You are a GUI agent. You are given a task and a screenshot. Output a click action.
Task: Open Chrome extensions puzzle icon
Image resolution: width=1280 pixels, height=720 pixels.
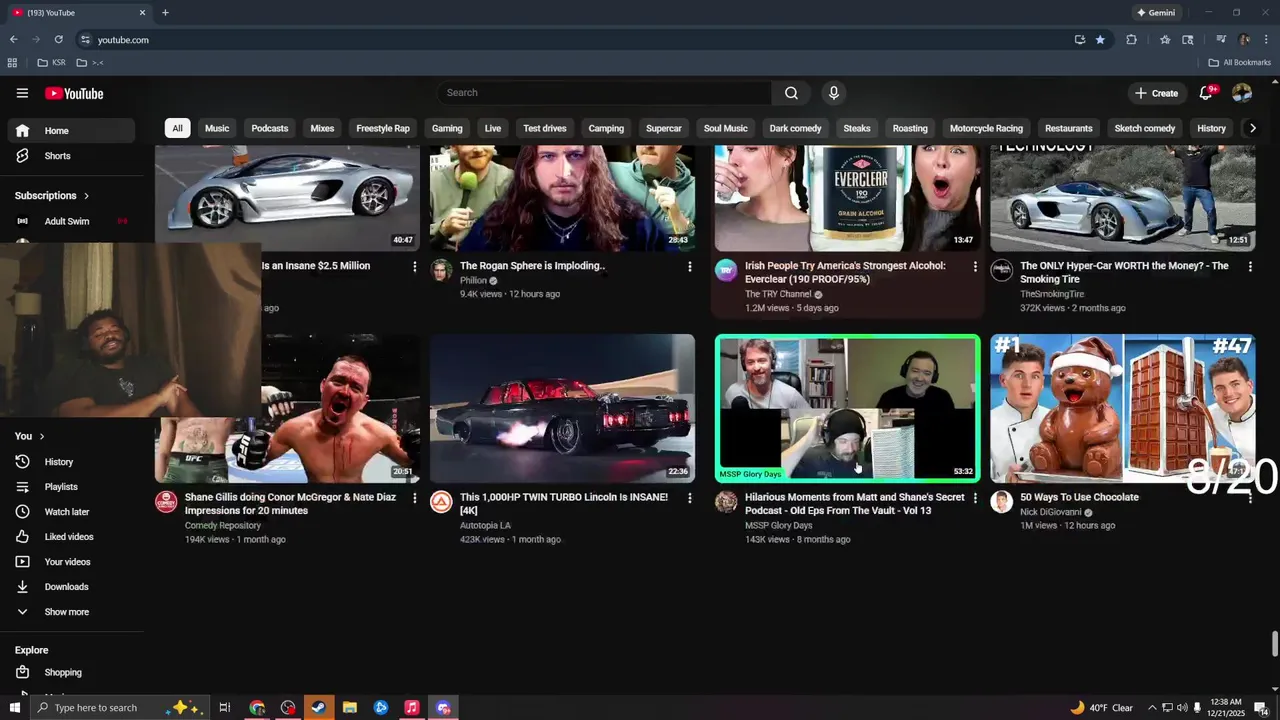click(x=1132, y=40)
